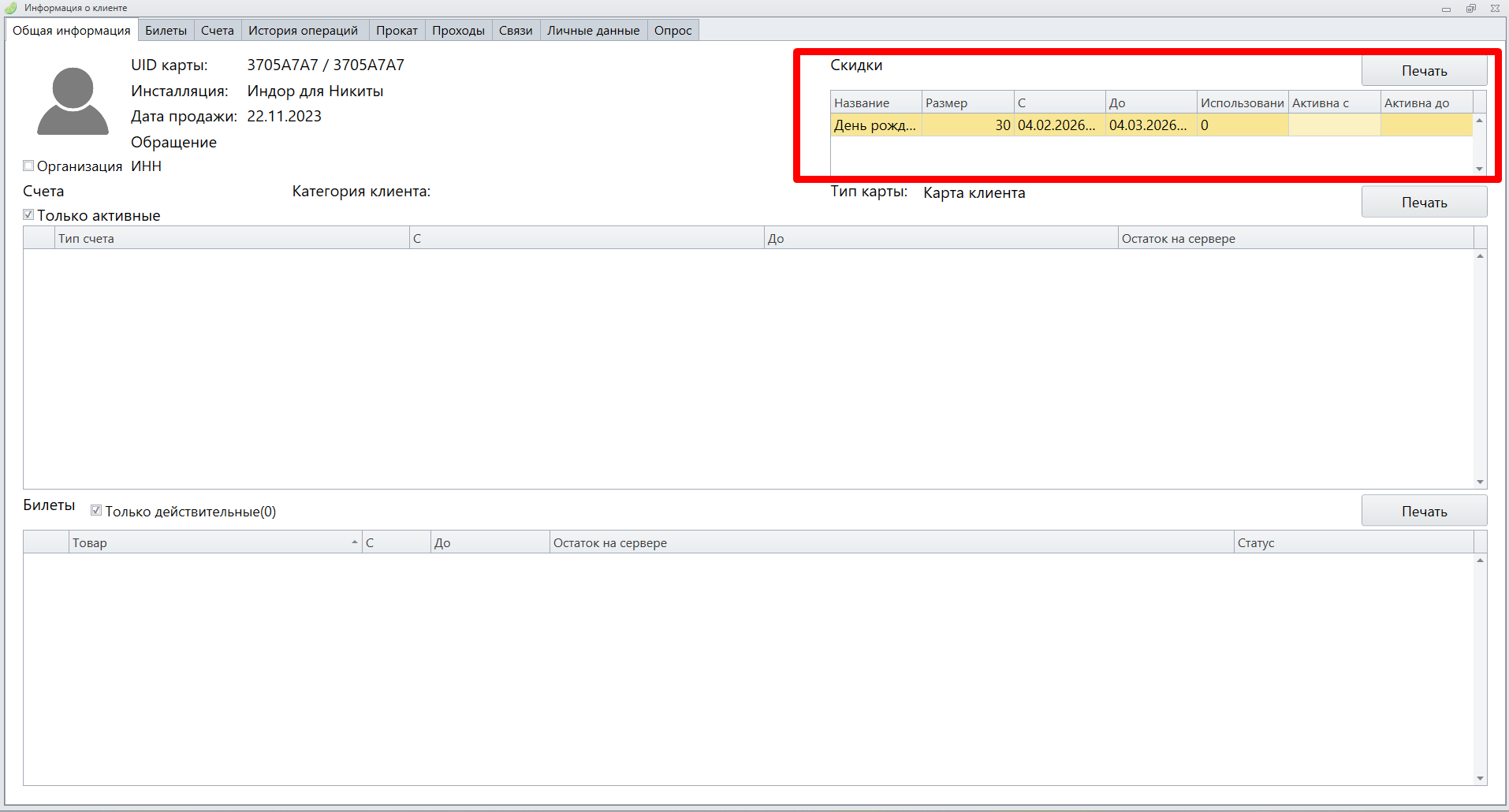Toggle the Организация checkbox
Viewport: 1509px width, 812px height.
tap(28, 166)
